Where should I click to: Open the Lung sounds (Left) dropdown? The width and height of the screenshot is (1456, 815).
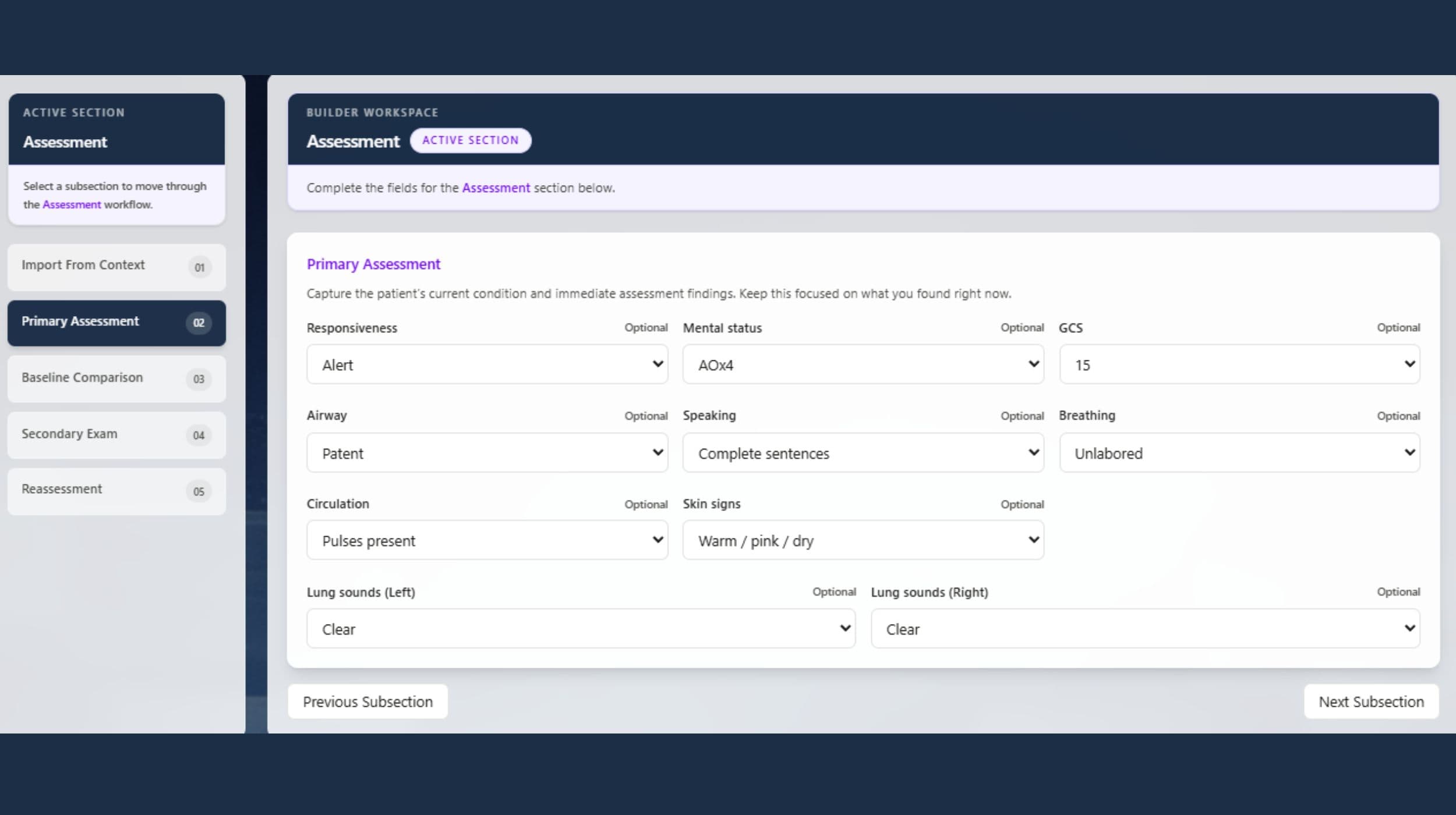(581, 629)
